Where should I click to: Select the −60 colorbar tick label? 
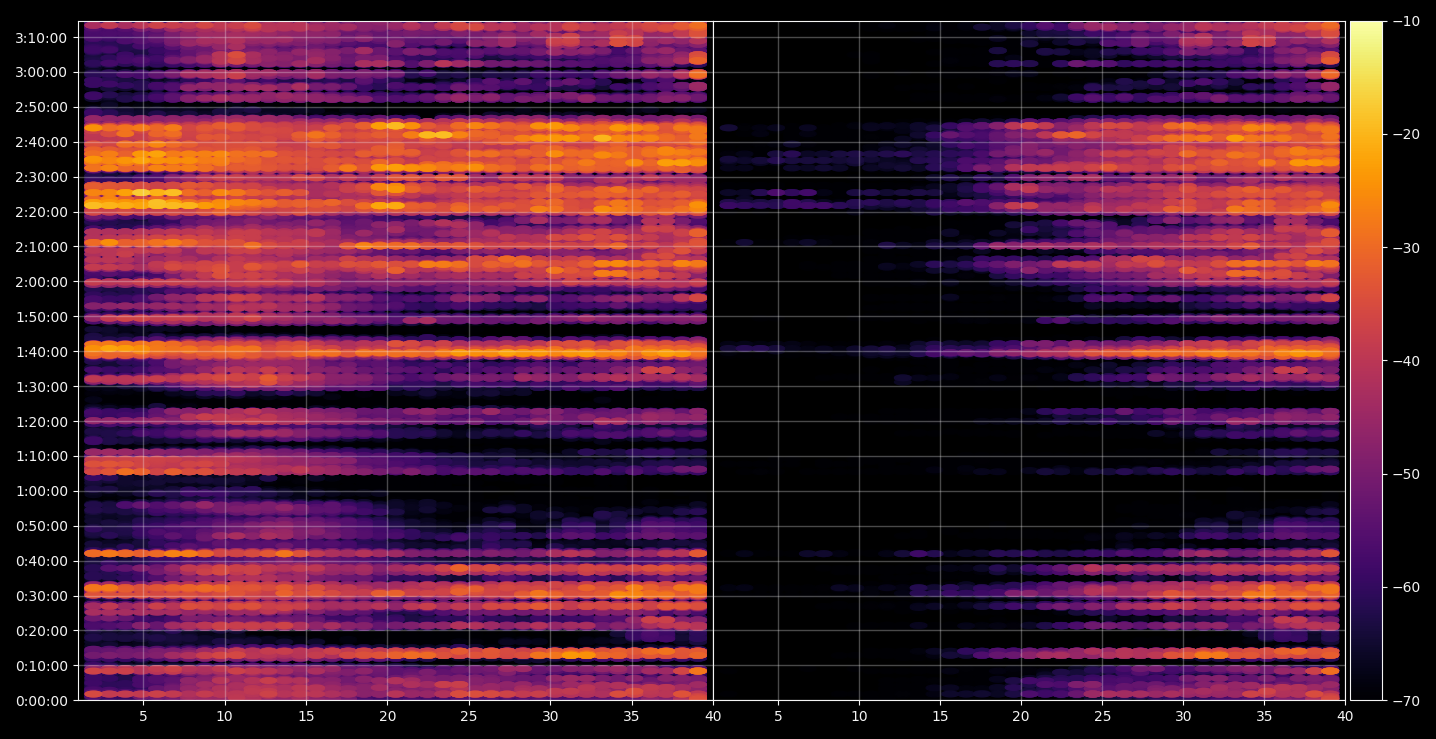coord(1405,587)
